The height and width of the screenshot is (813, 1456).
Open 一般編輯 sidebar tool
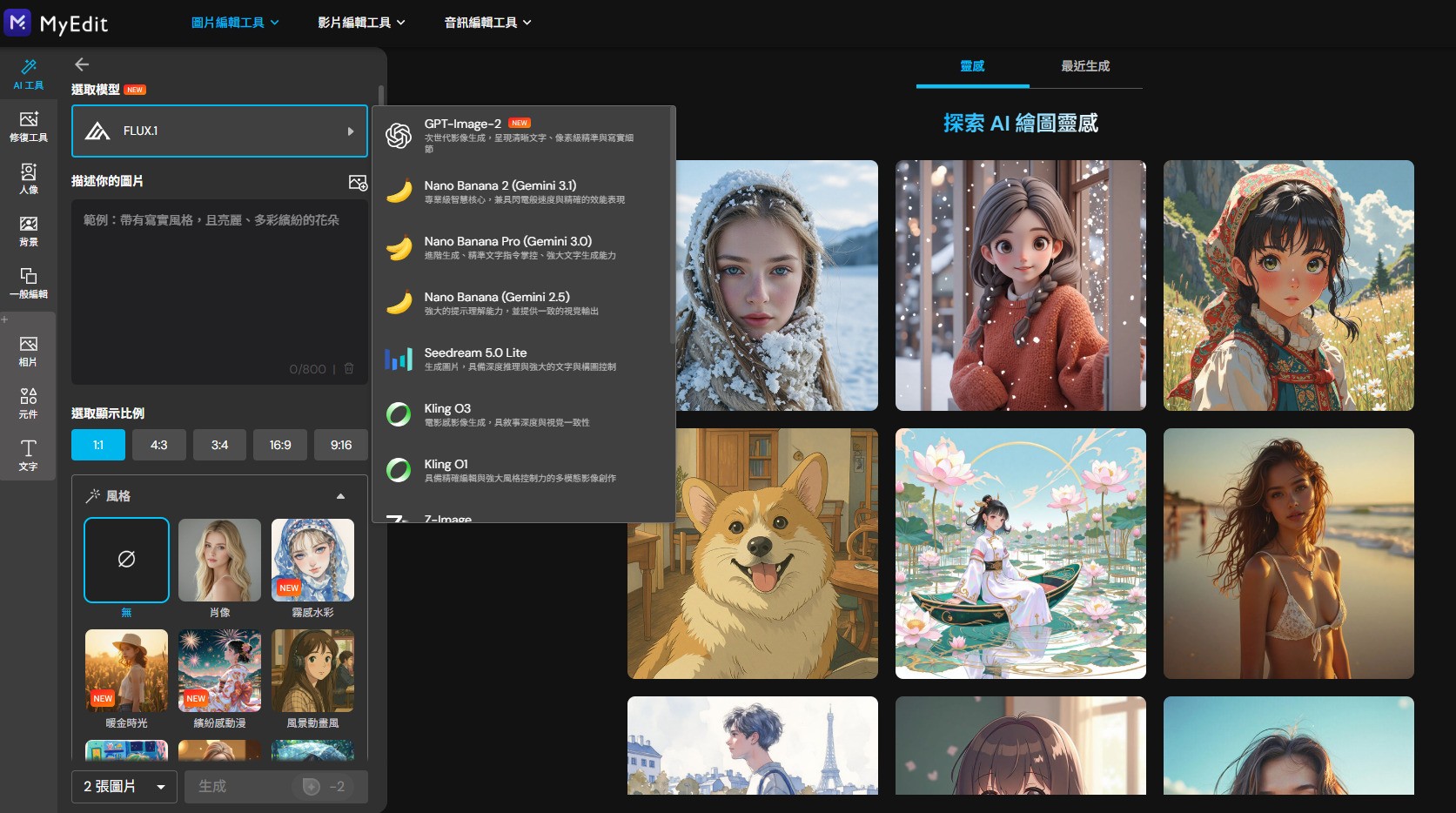pos(29,284)
